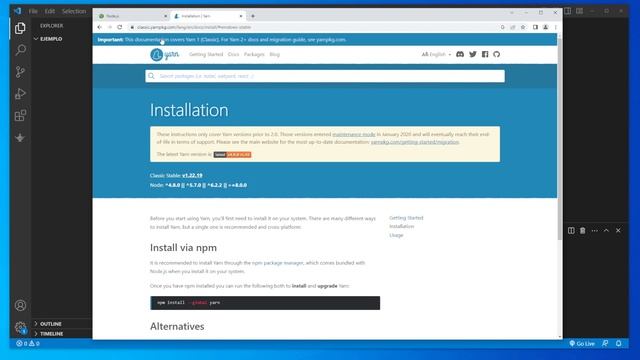Reload the Yarn installation page
640x360 pixels.
click(120, 27)
